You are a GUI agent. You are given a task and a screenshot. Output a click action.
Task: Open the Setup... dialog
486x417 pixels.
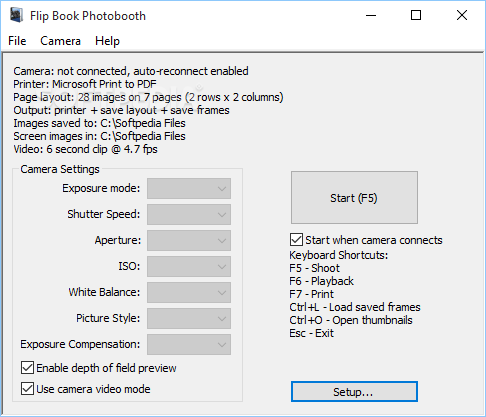click(354, 392)
